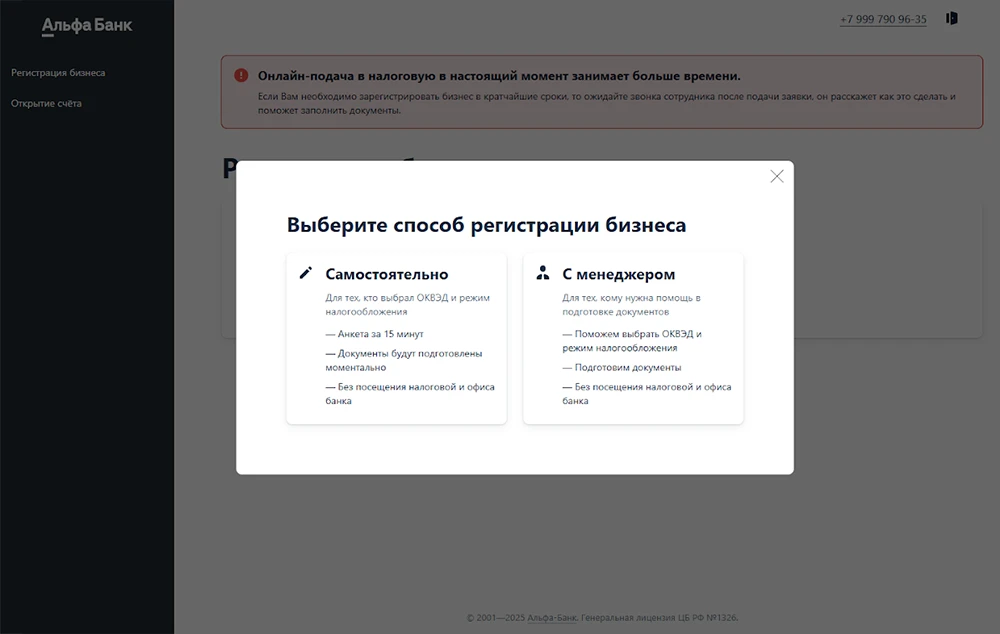This screenshot has width=1000, height=634.
Task: Click the Генеральная лицензия ЦБ РФ footer text
Action: click(659, 618)
